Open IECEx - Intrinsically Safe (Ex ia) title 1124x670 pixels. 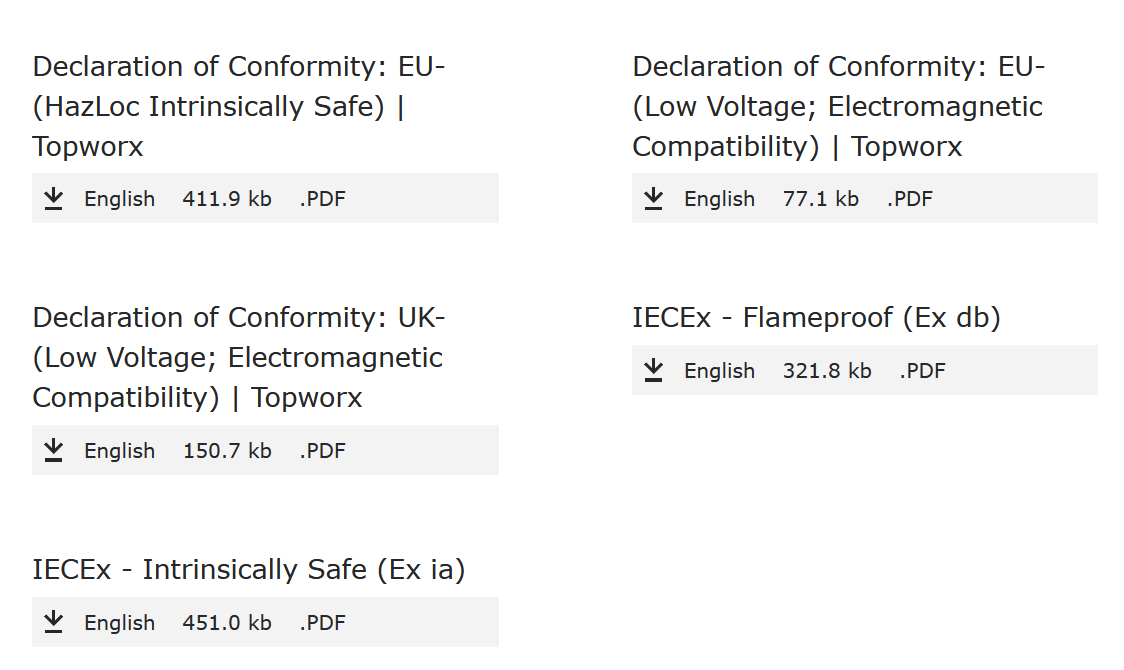[249, 570]
